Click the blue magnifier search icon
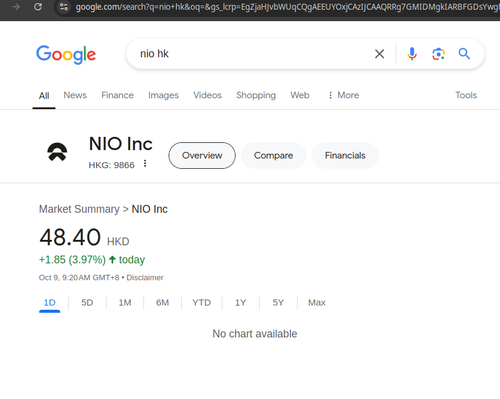Screen dimensions: 500x399 464,53
